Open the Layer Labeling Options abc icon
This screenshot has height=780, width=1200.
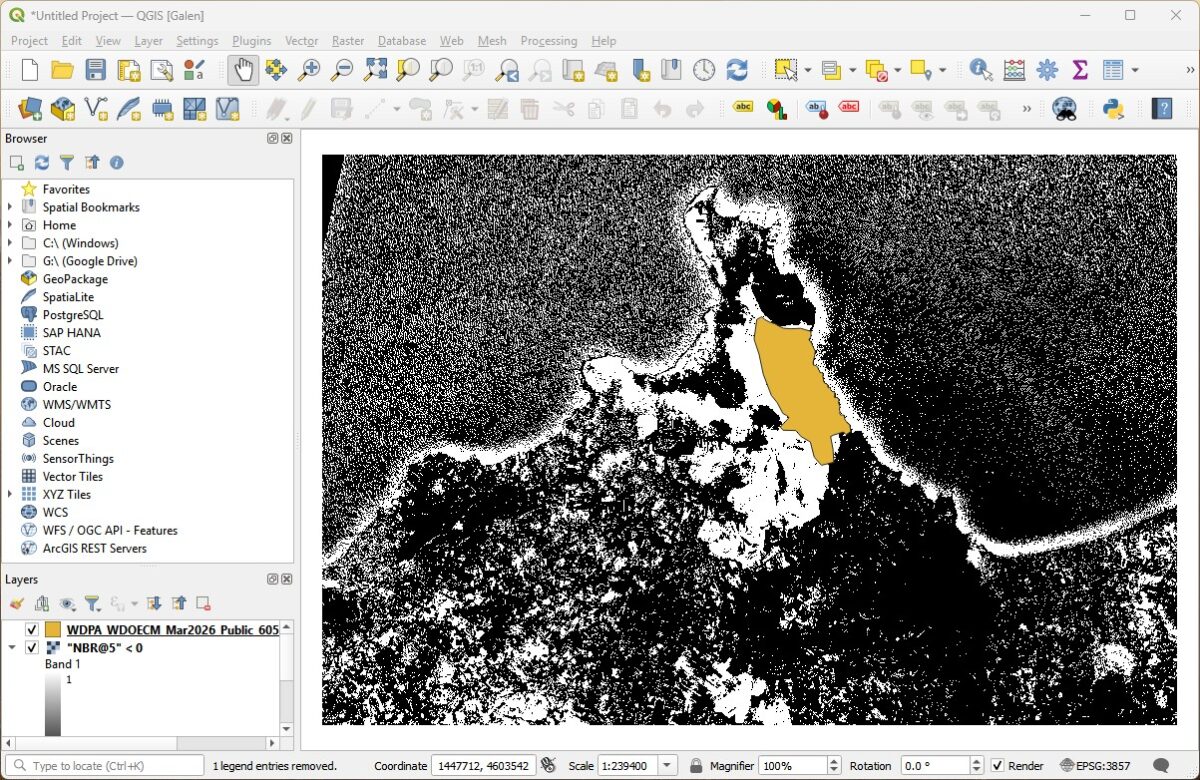coord(743,108)
